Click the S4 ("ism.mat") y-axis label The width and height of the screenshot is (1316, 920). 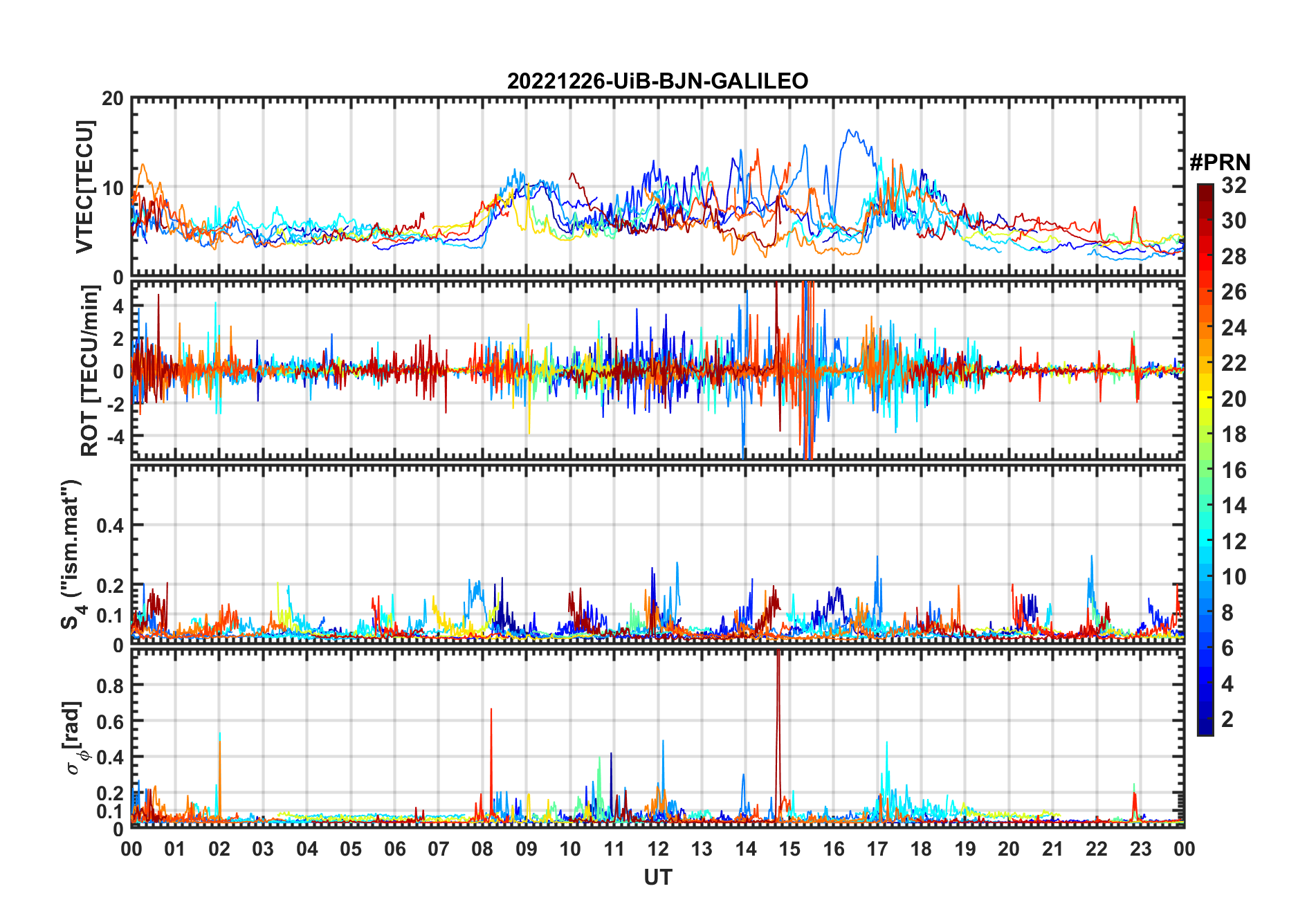point(72,554)
